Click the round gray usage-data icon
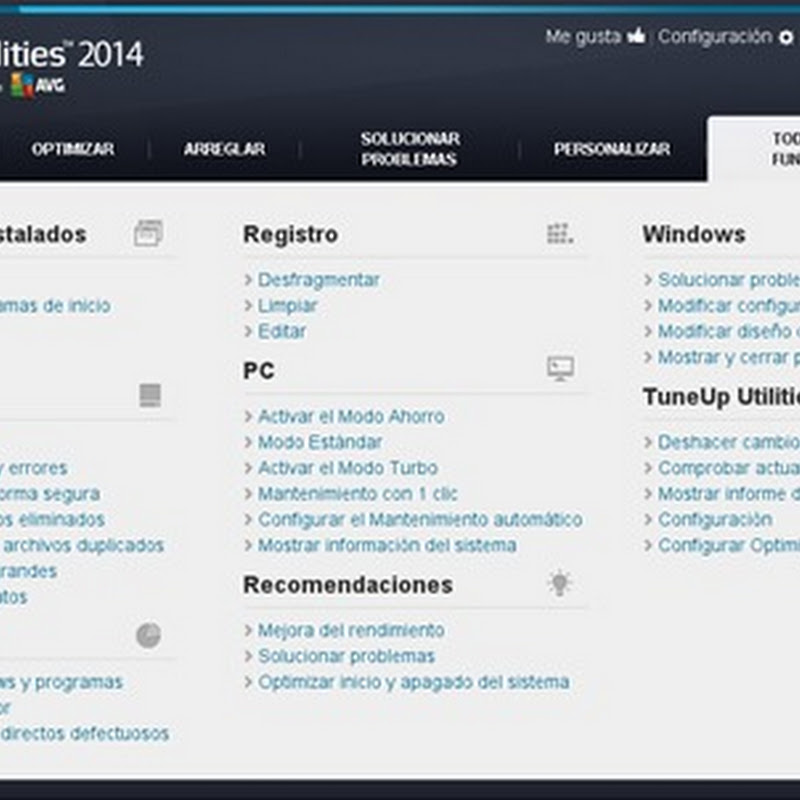The height and width of the screenshot is (800, 800). (x=148, y=635)
